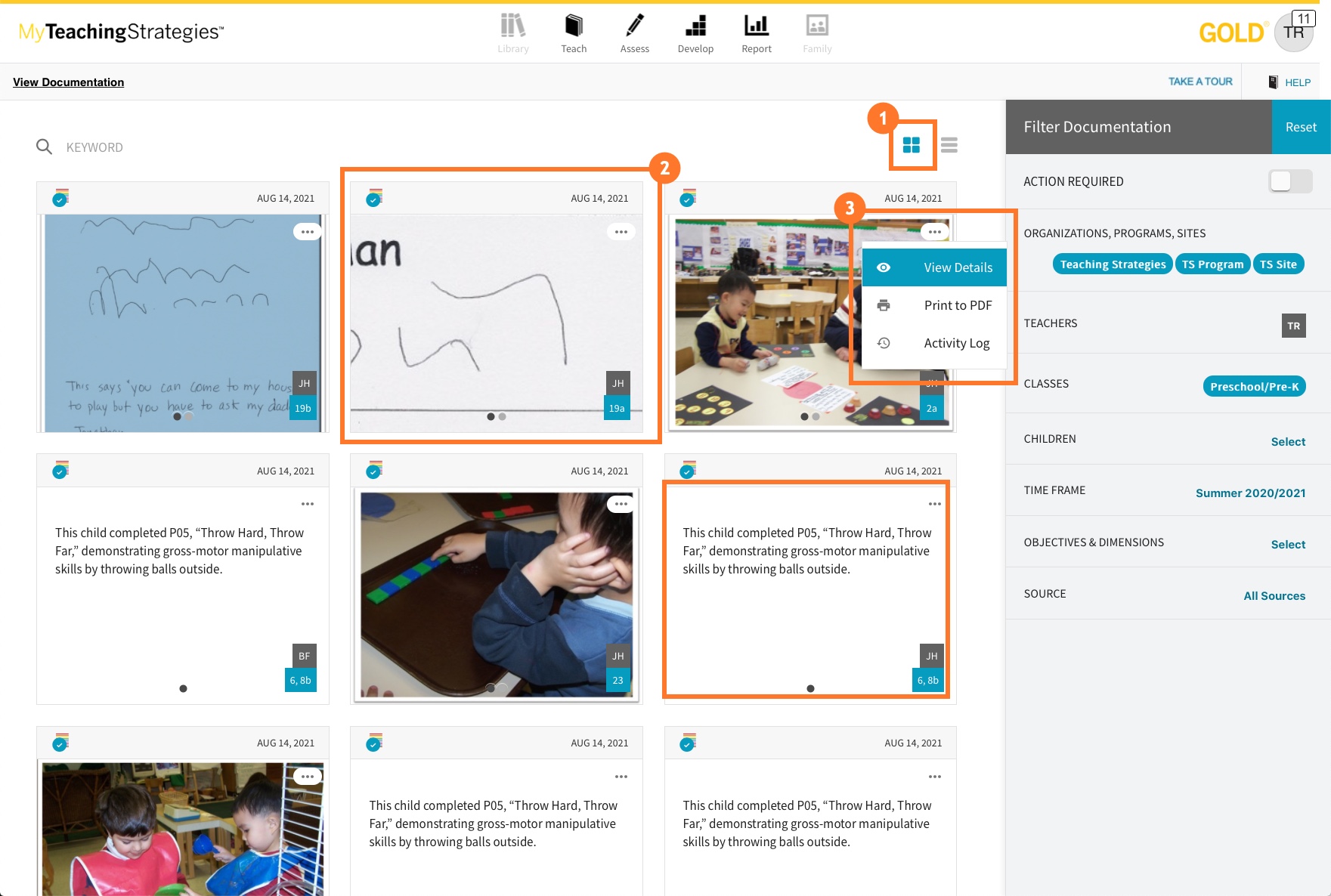Reset the documentation filters
This screenshot has width=1331, height=896.
[1301, 127]
